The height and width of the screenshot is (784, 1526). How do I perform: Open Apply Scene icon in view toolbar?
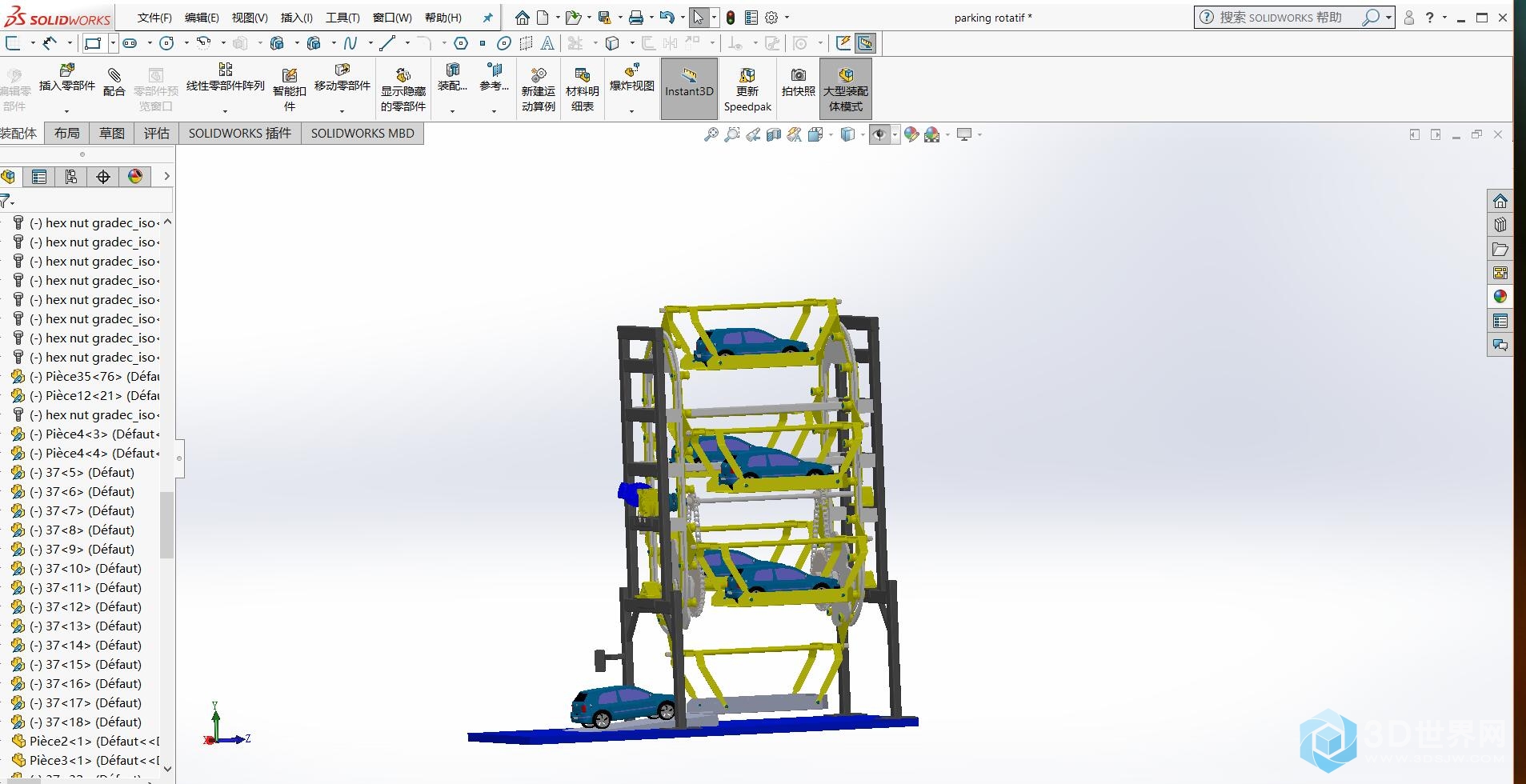point(932,134)
